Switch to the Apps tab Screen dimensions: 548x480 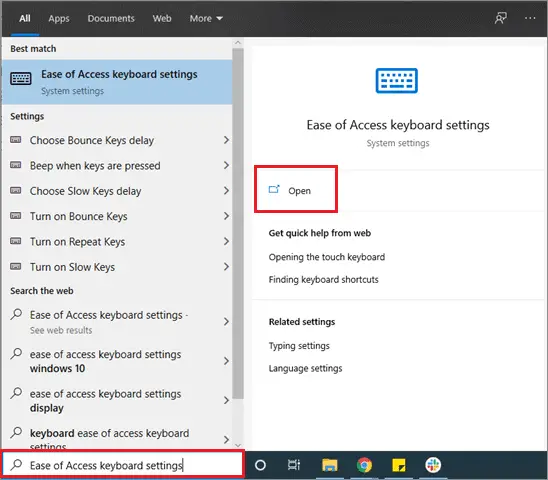pos(59,18)
